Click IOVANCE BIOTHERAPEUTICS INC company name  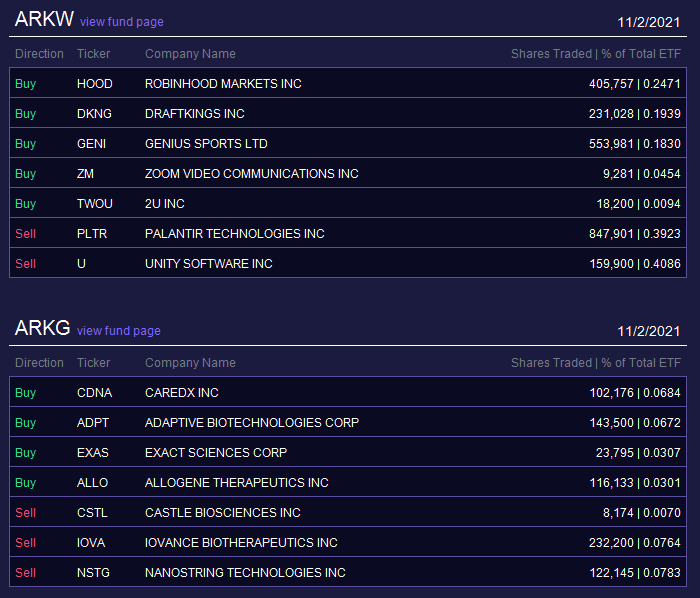(241, 543)
